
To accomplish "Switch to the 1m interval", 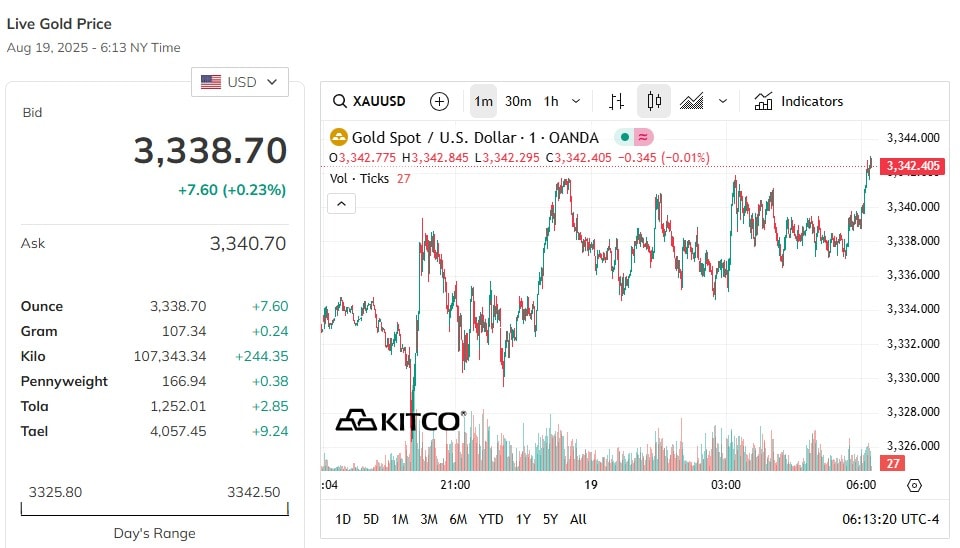I will [x=483, y=101].
